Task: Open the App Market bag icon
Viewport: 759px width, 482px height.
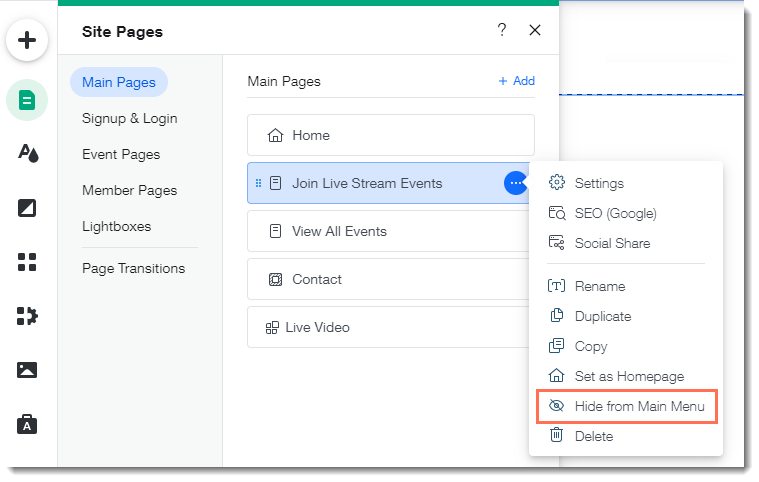Action: pos(27,424)
